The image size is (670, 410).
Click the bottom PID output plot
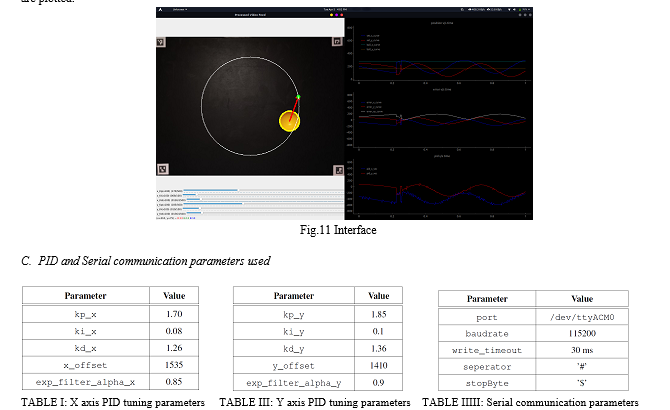[x=439, y=186]
